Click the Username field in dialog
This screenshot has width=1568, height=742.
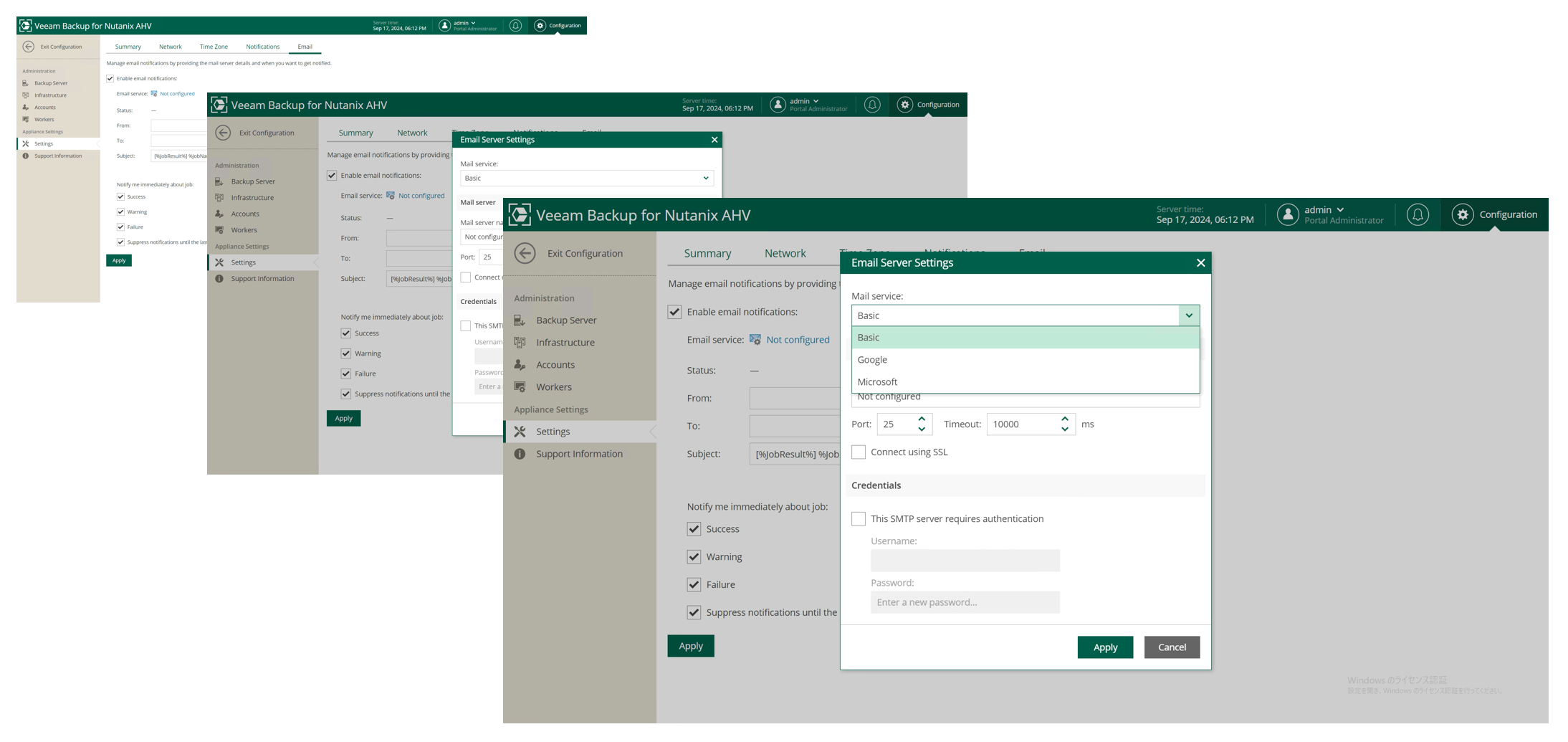point(965,561)
